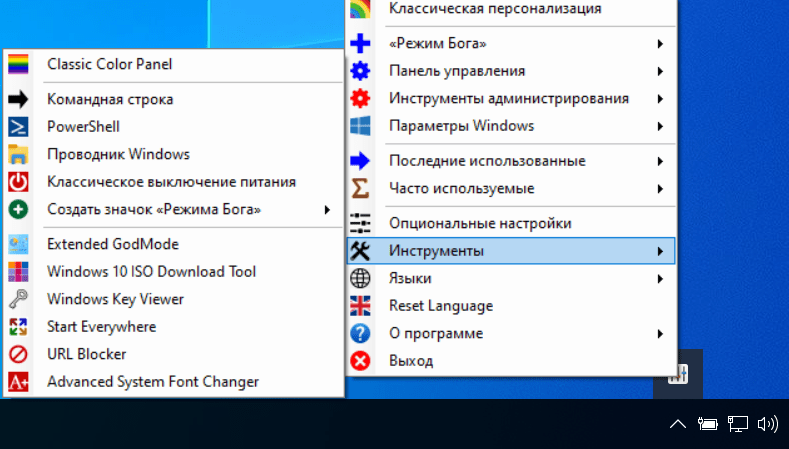Viewport: 789px width, 449px height.
Task: Select Выход to quit the program
Action: click(x=511, y=361)
